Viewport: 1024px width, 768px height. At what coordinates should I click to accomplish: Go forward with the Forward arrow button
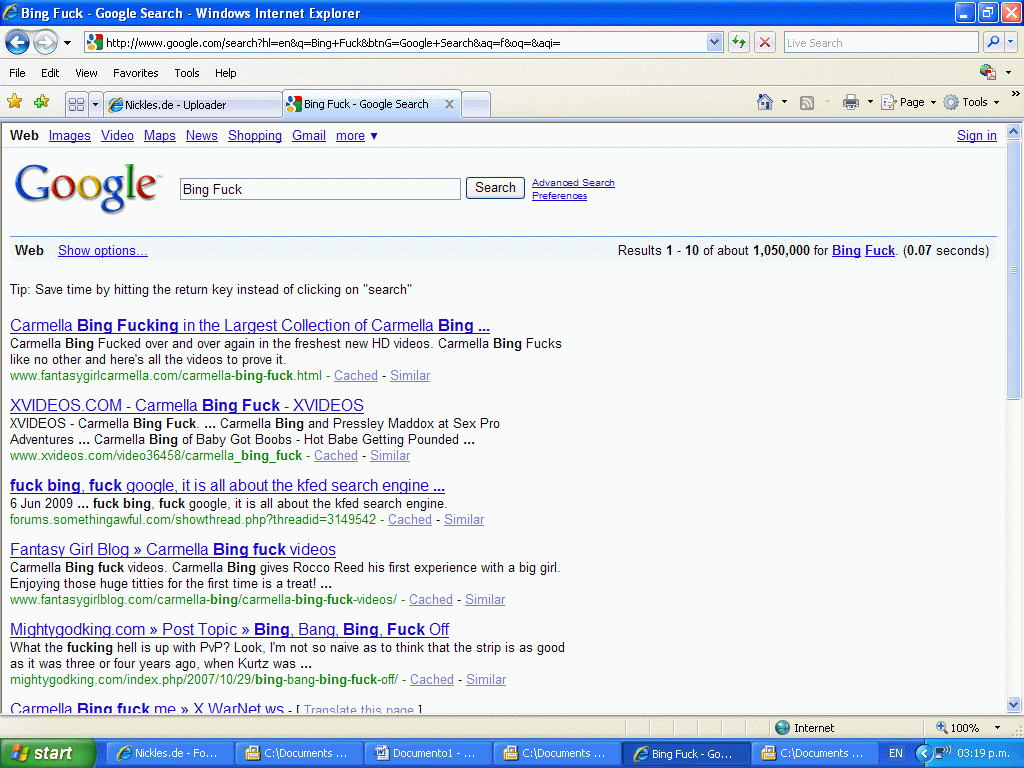click(x=45, y=43)
